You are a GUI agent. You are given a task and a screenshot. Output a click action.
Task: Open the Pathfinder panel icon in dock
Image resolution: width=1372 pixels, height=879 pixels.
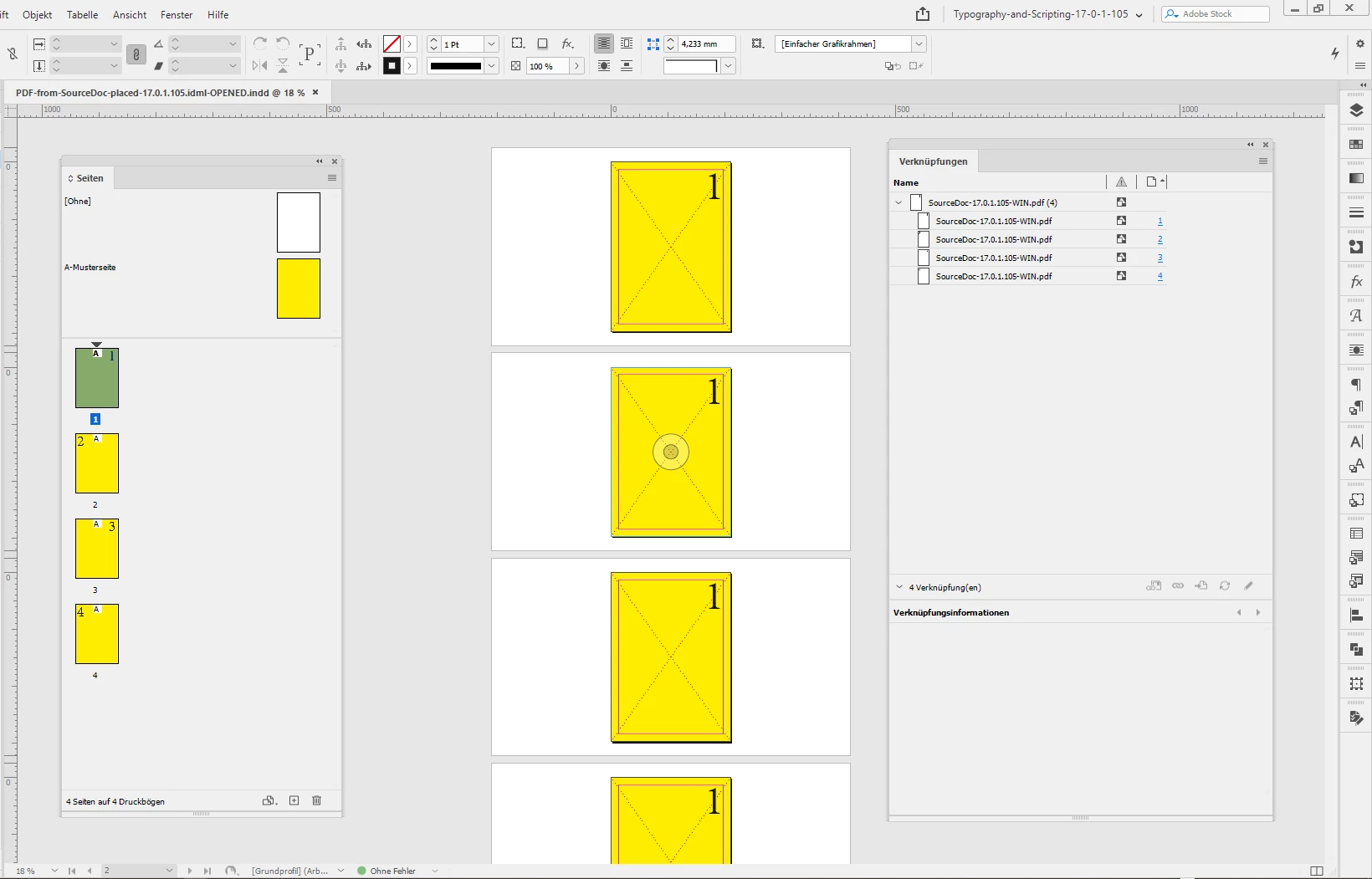click(x=1356, y=650)
